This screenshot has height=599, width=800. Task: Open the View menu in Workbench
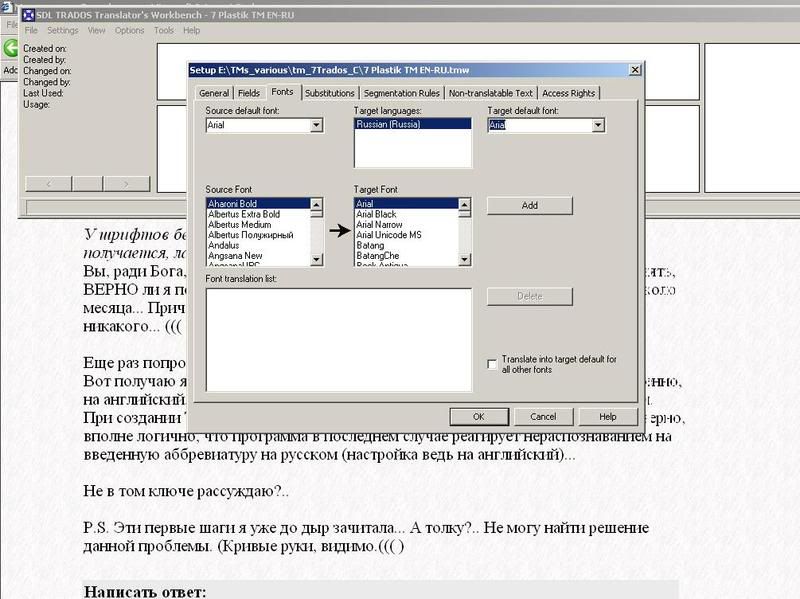coord(96,30)
